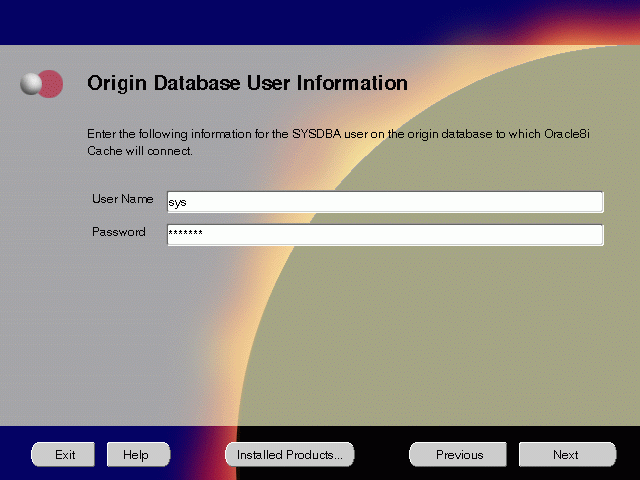Go back with the Previous button
The width and height of the screenshot is (640, 480).
click(458, 454)
